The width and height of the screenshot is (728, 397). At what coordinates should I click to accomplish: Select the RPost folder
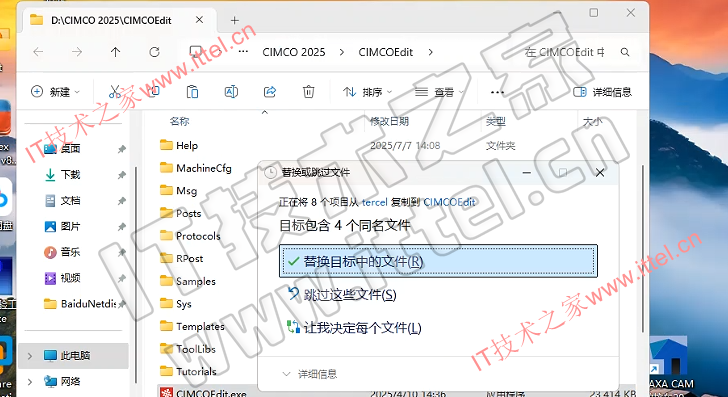[182, 258]
